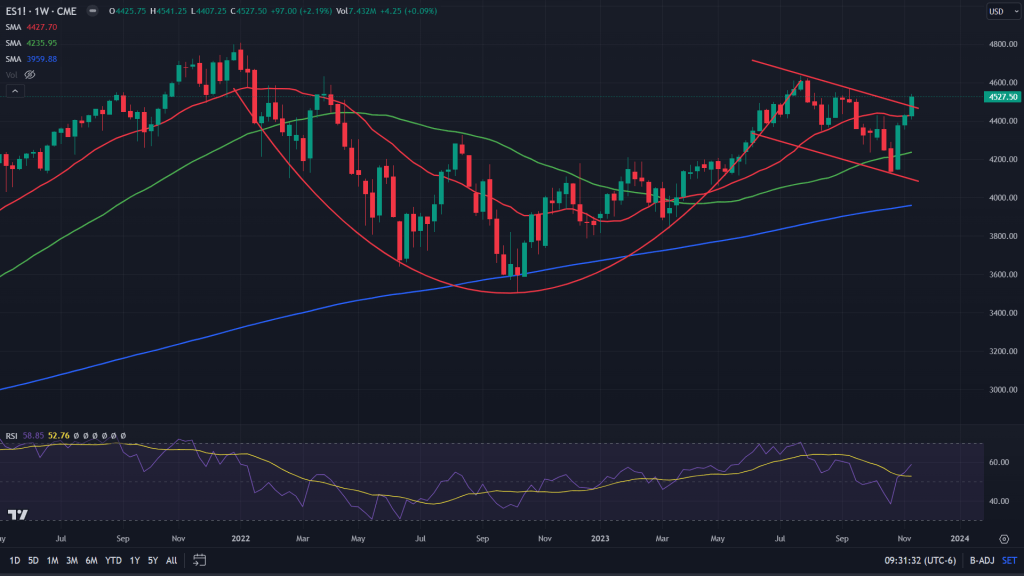
Task: Click the 4527.50 current price label
Action: [1001, 97]
